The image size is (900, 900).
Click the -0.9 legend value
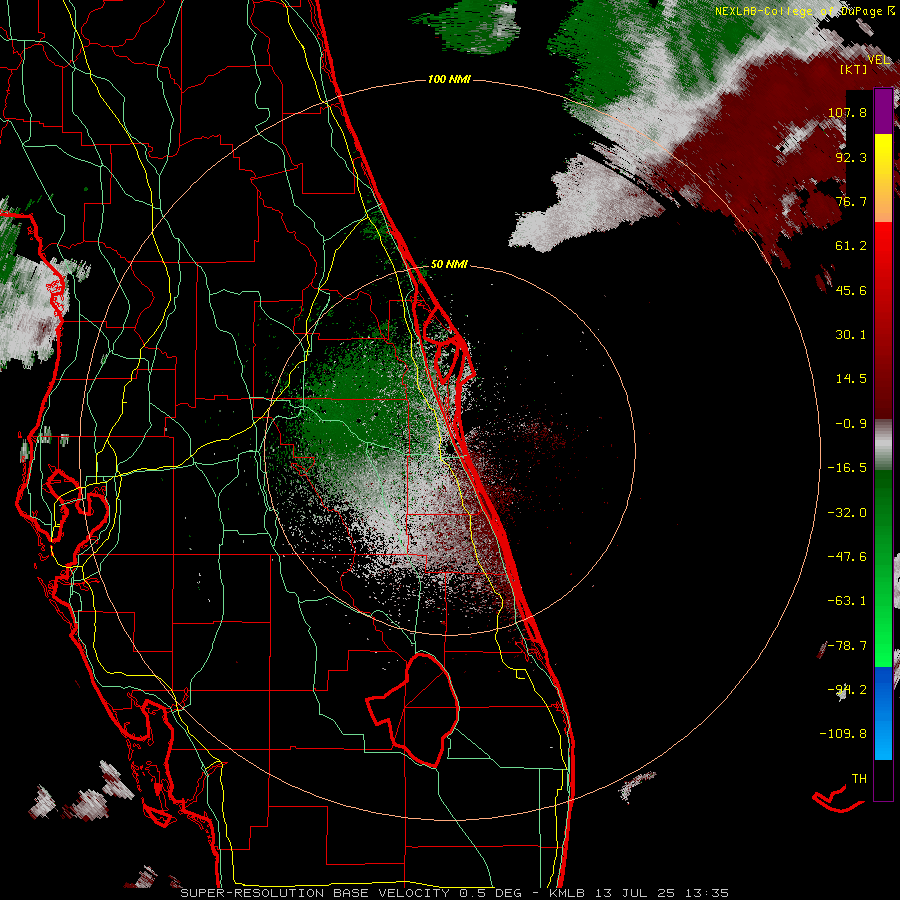851,424
